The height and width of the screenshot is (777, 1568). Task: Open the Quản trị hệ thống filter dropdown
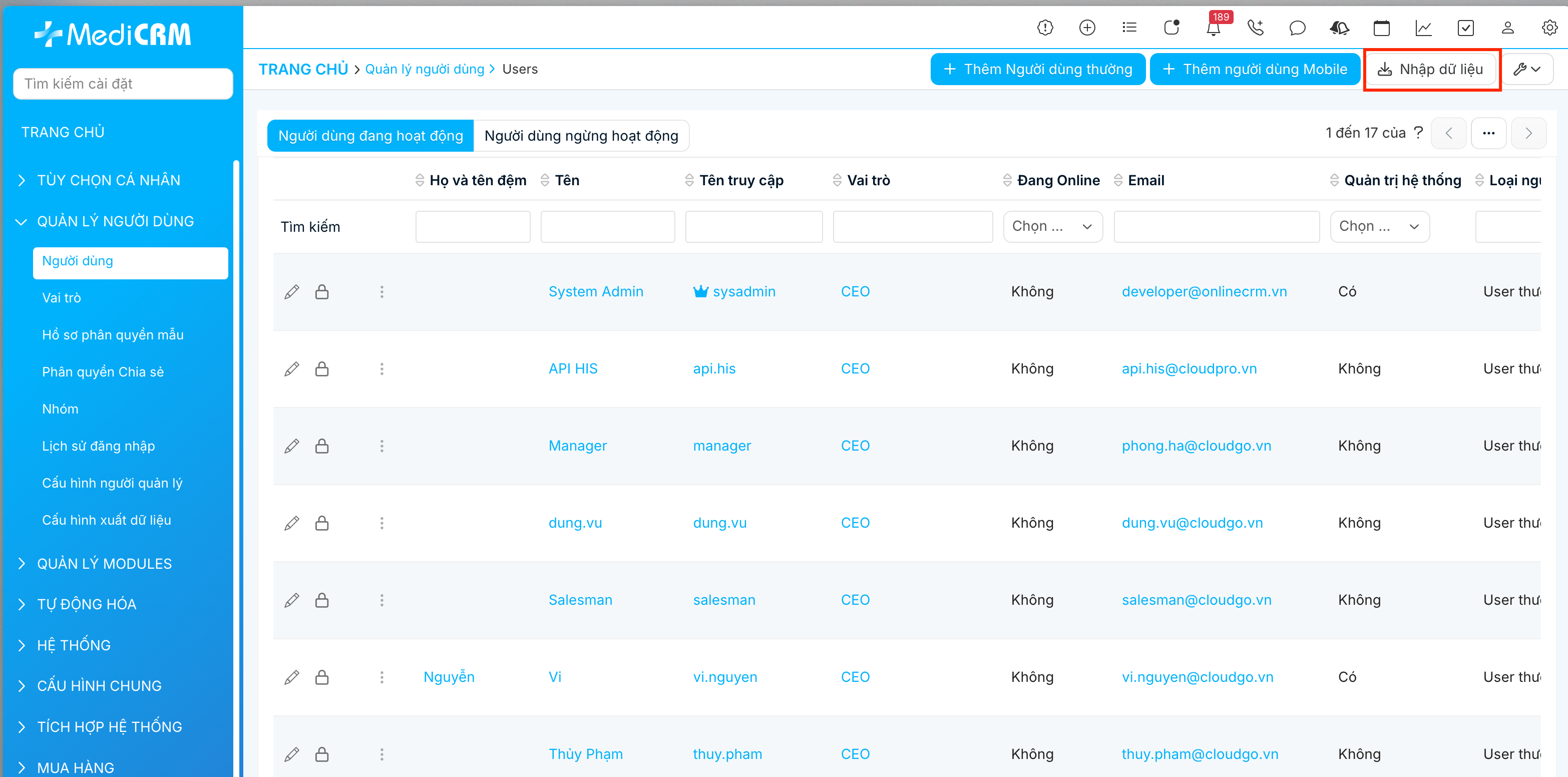click(1379, 226)
